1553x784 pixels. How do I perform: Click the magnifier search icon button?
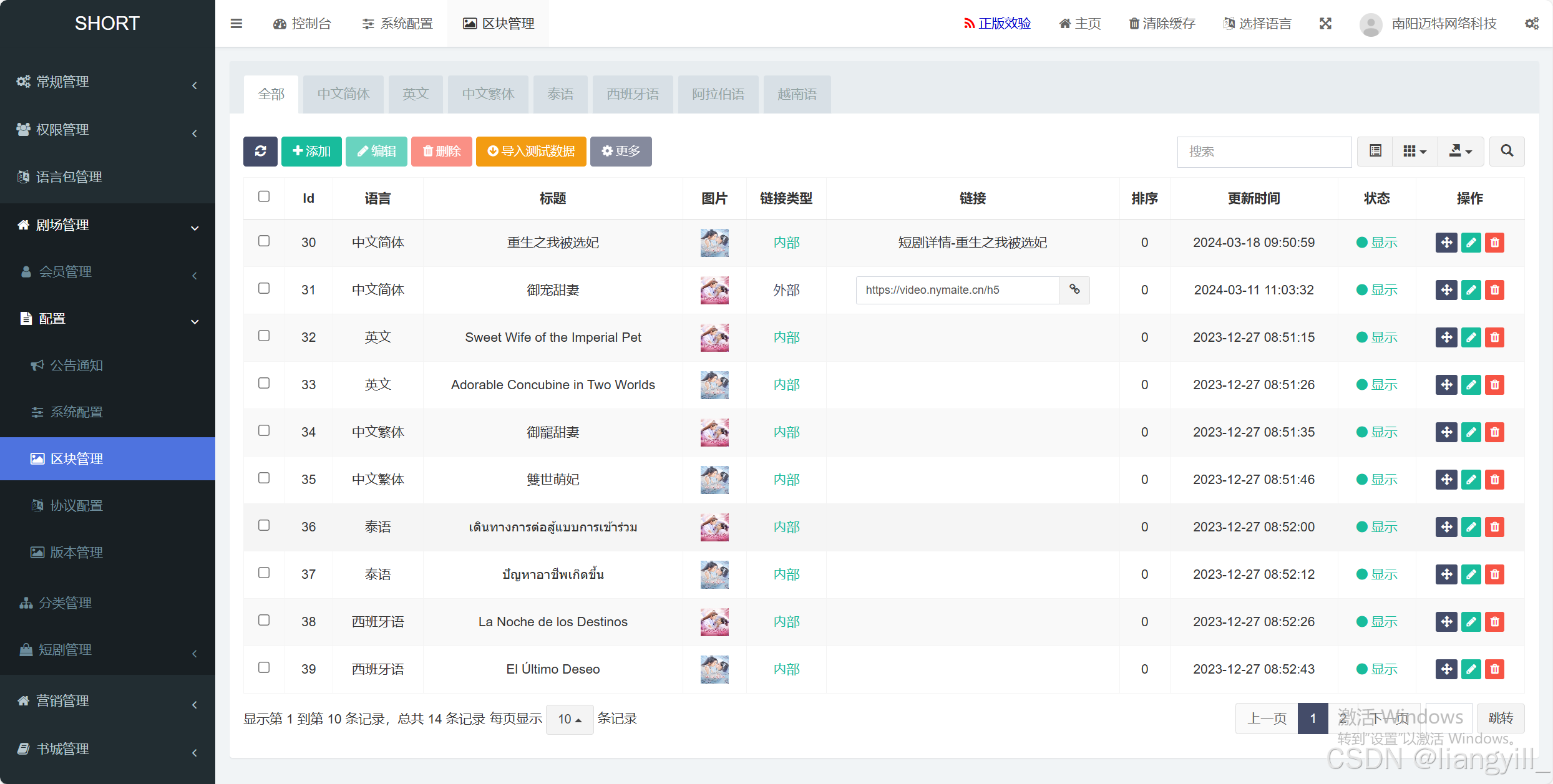point(1507,151)
